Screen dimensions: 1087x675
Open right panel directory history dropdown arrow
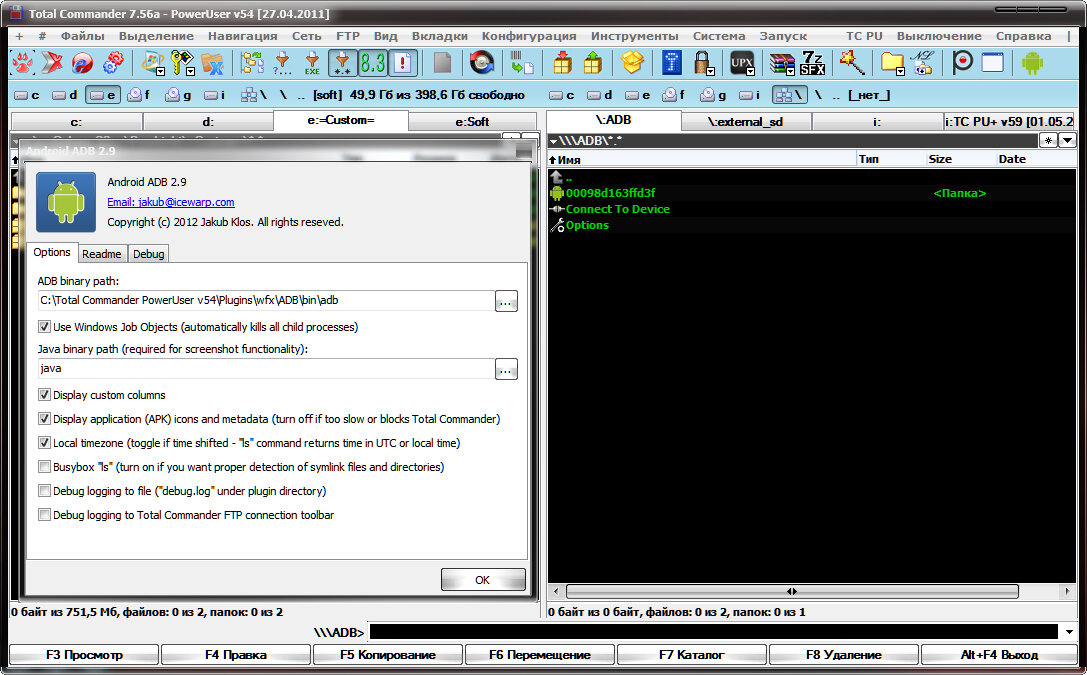[x=1067, y=141]
